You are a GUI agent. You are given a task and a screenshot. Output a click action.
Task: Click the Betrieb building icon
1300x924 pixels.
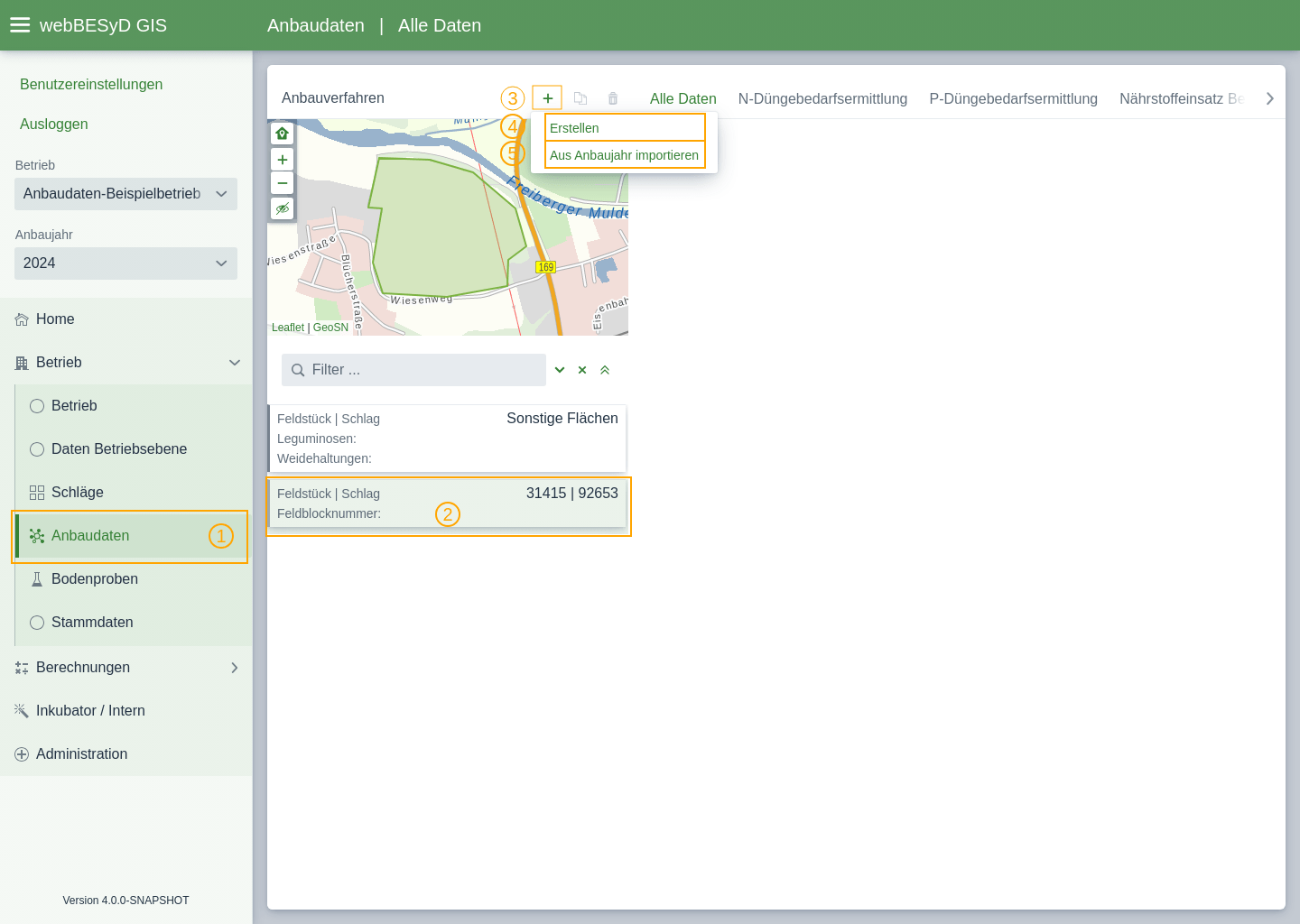tap(22, 363)
